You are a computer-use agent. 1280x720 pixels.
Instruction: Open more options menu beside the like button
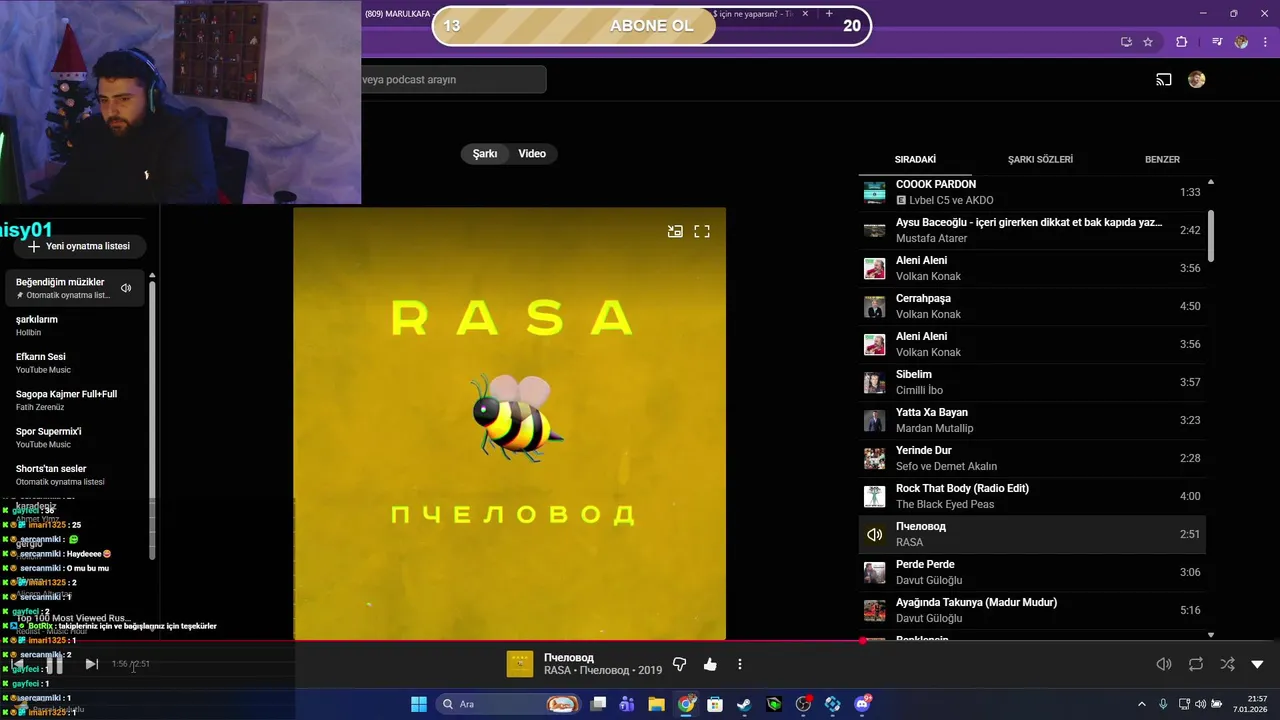740,664
